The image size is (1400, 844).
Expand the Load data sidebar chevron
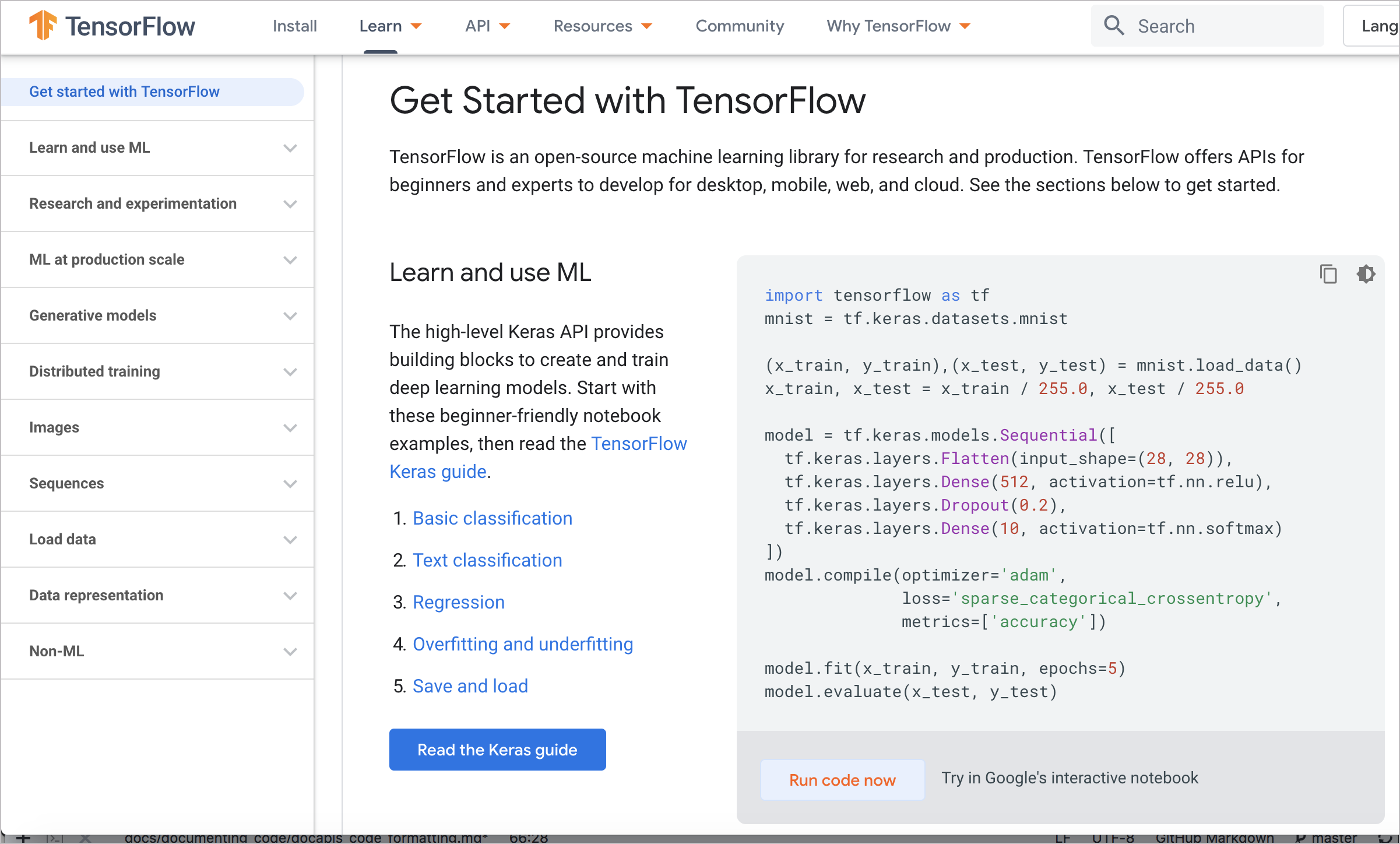[290, 539]
